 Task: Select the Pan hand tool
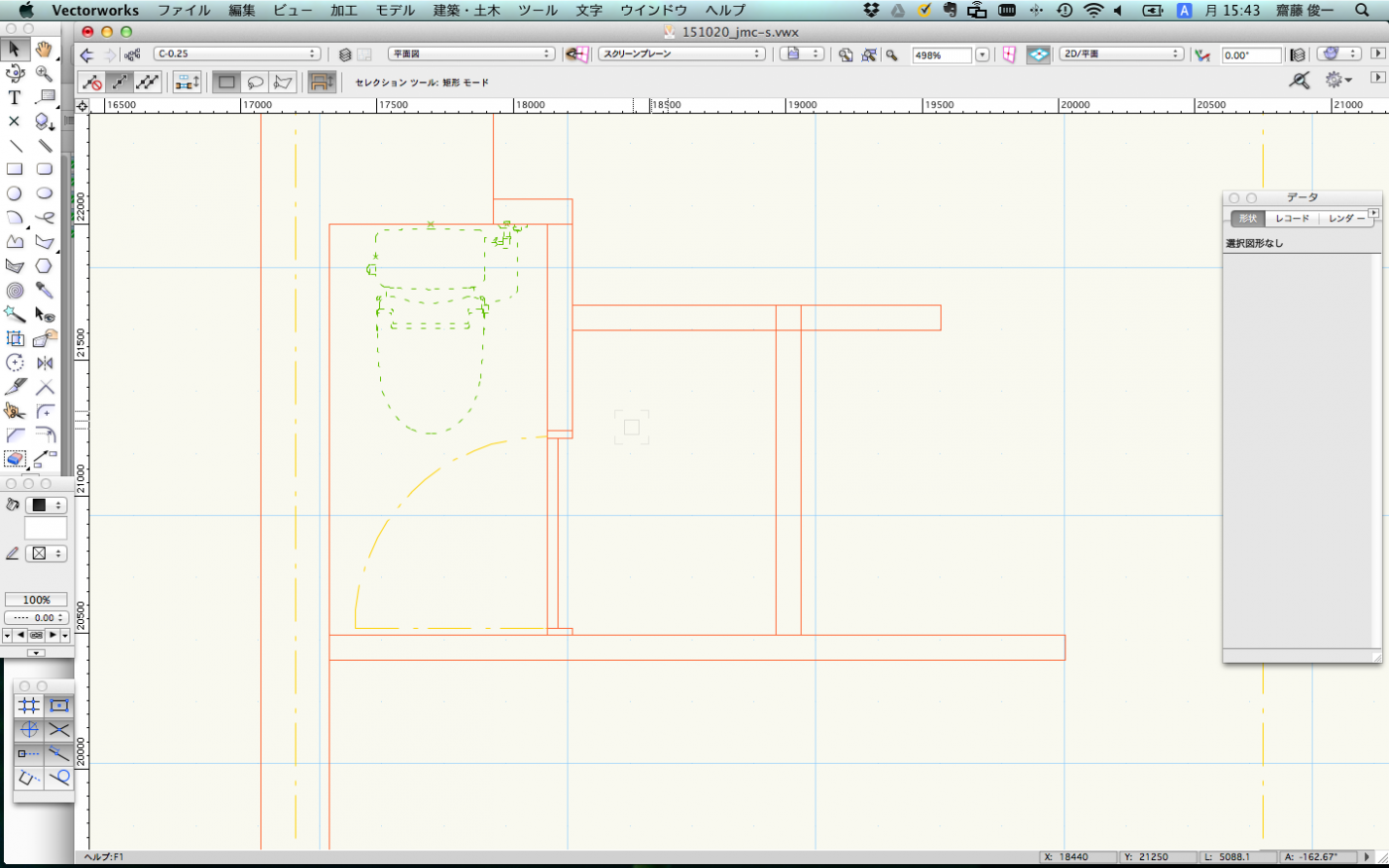pos(45,50)
